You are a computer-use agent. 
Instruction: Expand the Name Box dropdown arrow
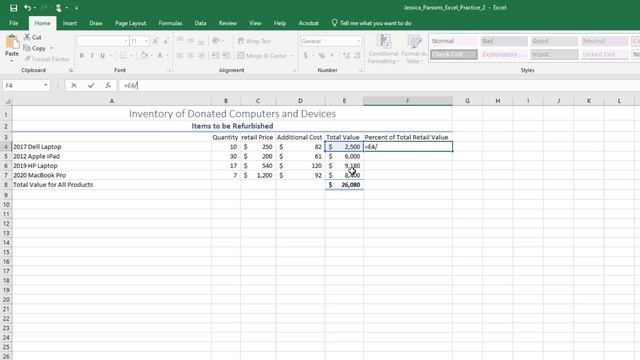click(x=46, y=85)
